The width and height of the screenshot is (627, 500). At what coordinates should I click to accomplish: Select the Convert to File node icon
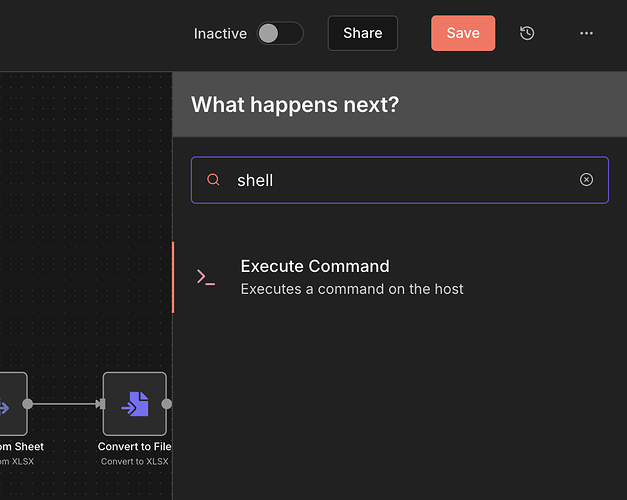point(134,404)
